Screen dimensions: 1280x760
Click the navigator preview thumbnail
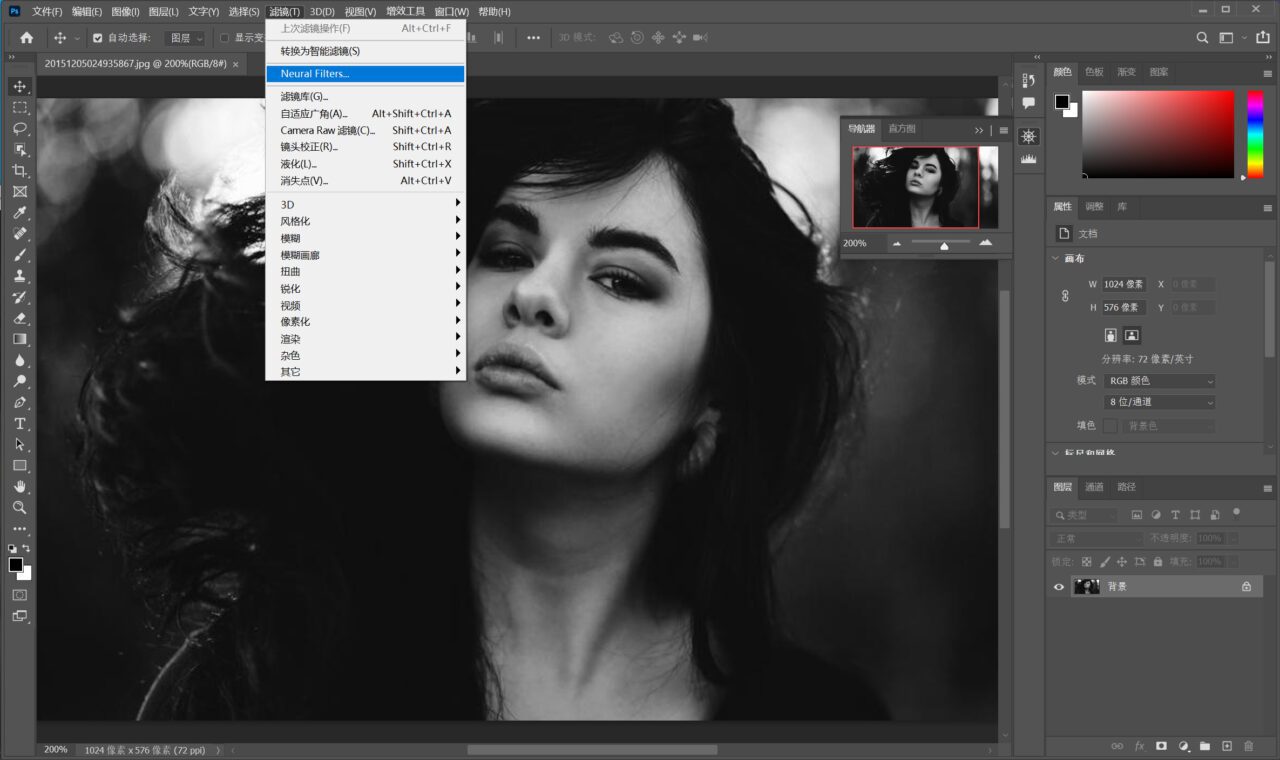point(924,187)
